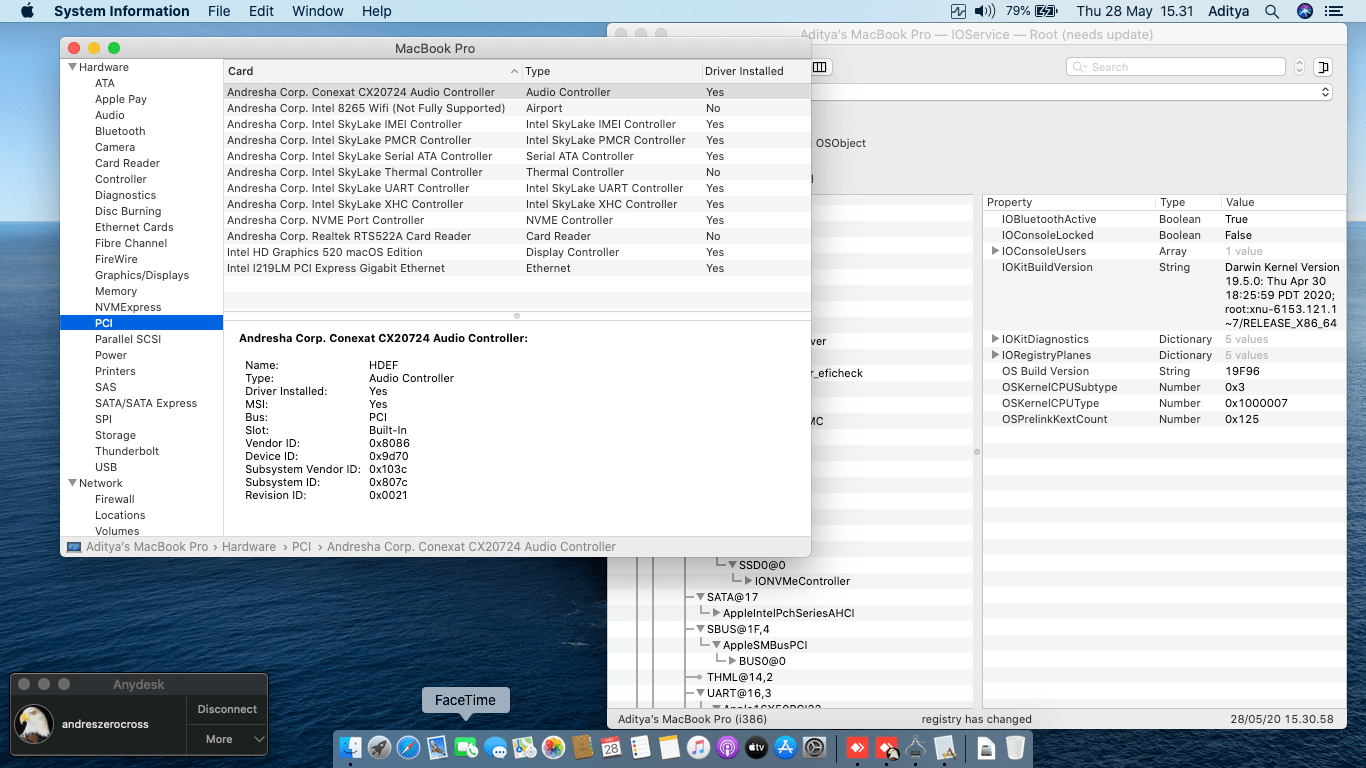Open the More dropdown in Anydesk
The image size is (1366, 768).
tap(227, 739)
